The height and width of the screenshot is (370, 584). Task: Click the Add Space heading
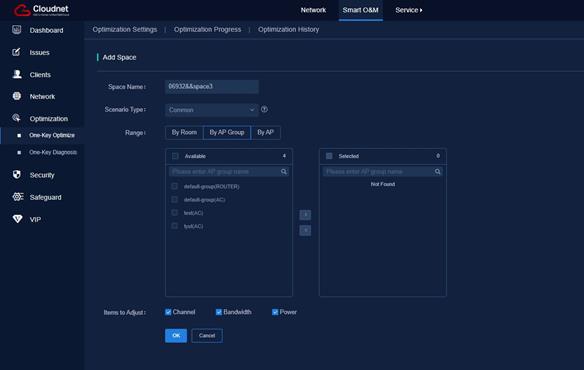119,57
